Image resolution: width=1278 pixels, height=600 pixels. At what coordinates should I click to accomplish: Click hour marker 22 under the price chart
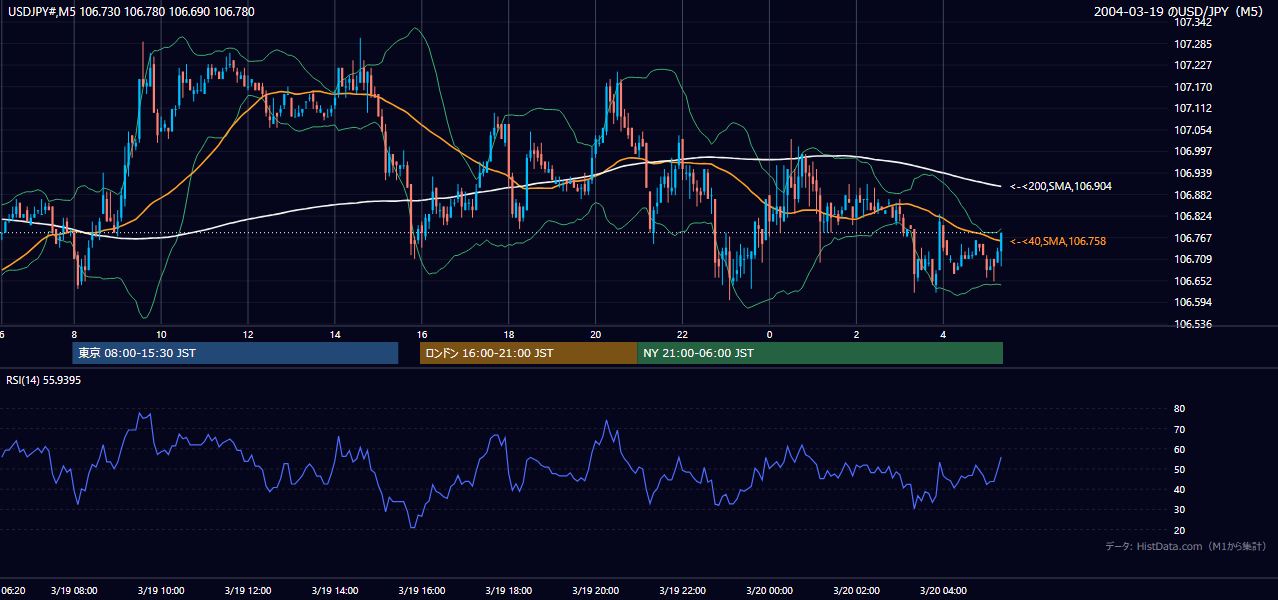point(683,334)
